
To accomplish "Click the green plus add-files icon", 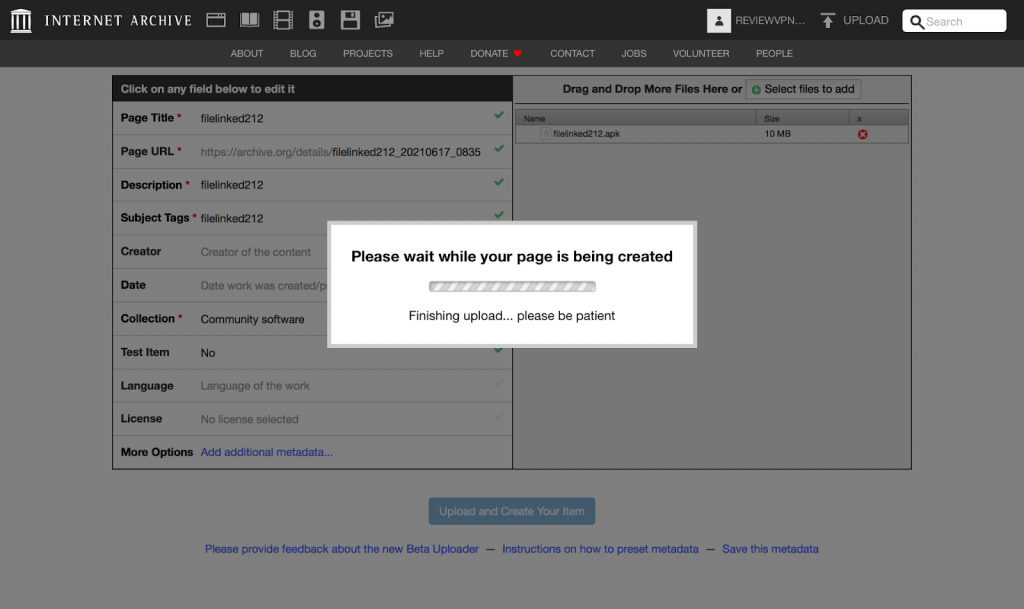I will (756, 89).
